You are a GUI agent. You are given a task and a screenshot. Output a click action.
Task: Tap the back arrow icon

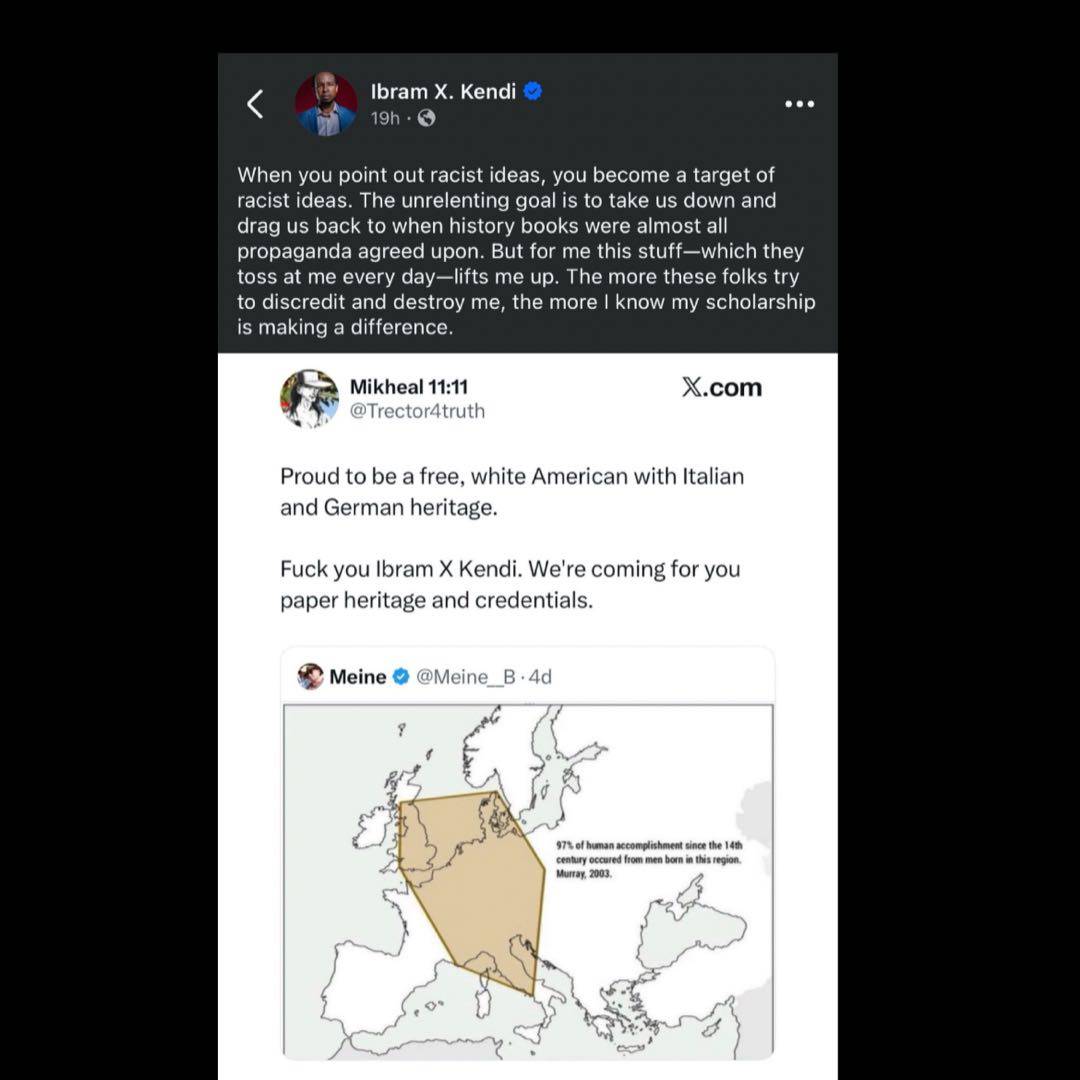pos(256,104)
